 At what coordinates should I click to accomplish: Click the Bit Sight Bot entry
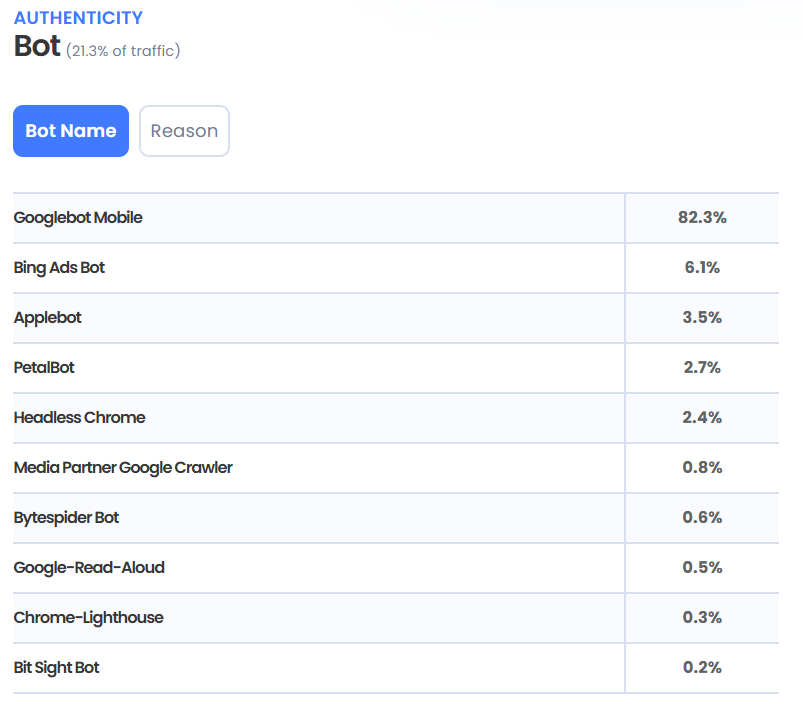pyautogui.click(x=57, y=667)
